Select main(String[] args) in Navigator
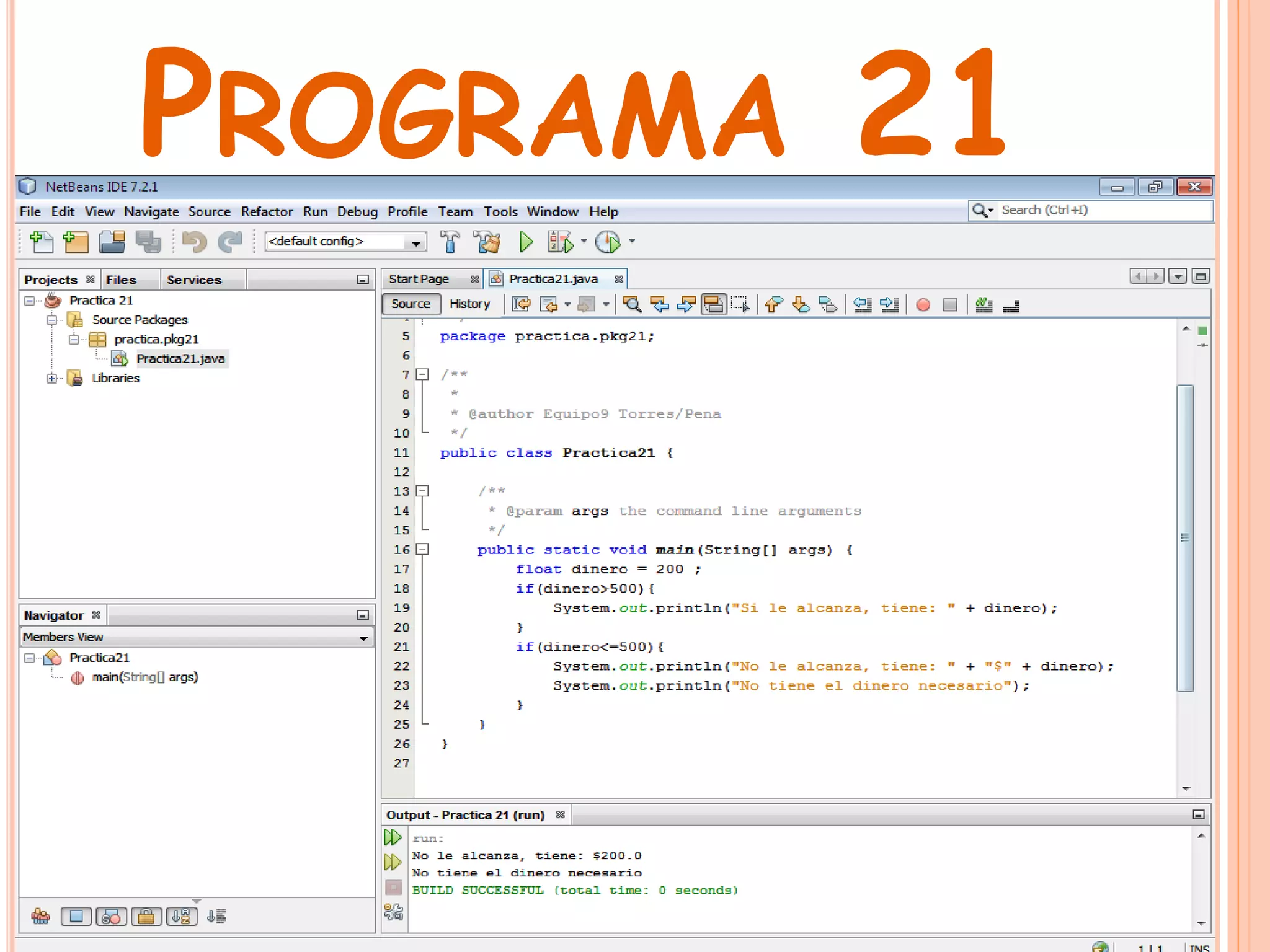The height and width of the screenshot is (952, 1270). coord(145,677)
